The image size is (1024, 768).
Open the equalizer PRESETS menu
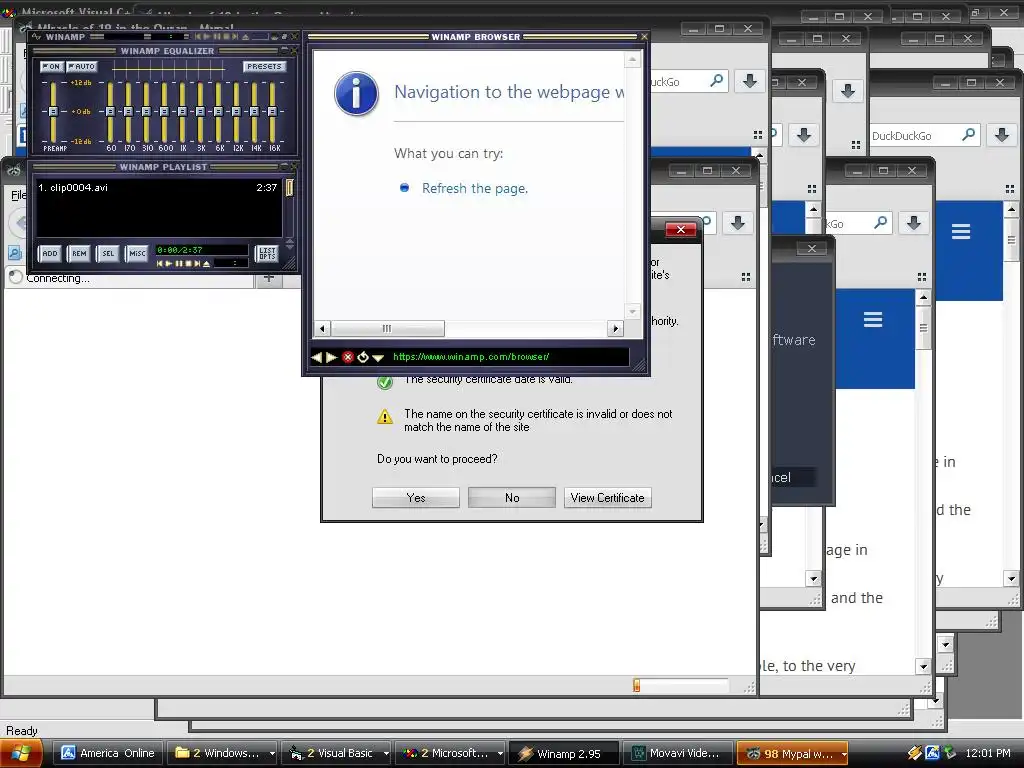(x=264, y=67)
